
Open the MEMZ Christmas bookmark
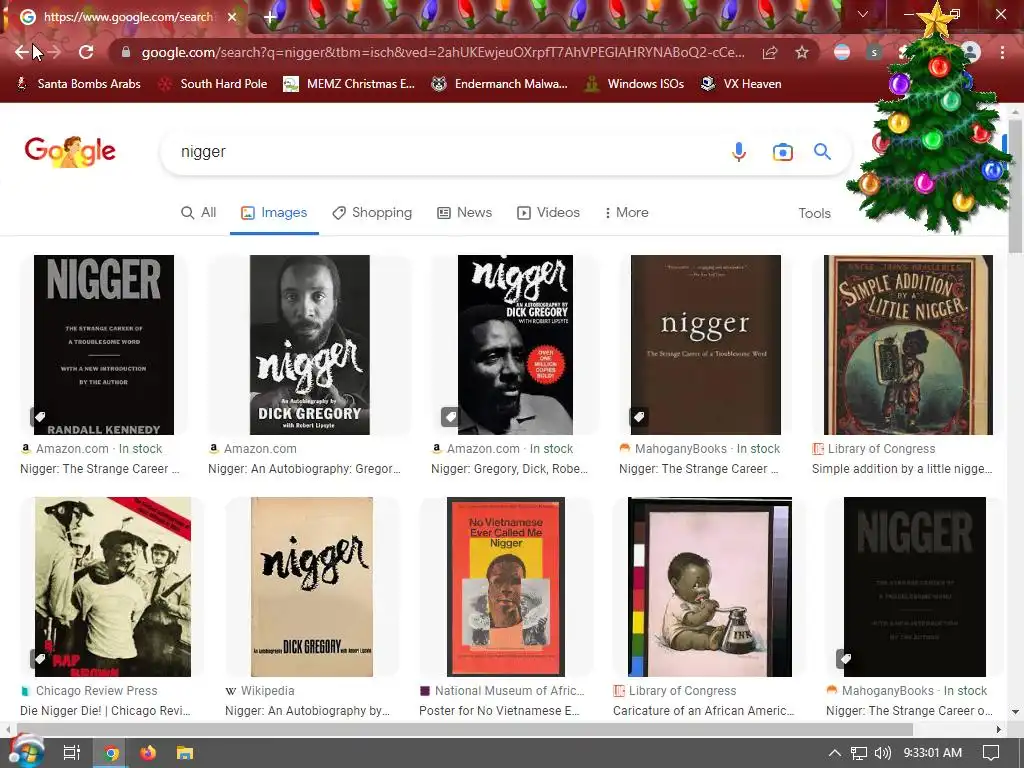click(x=349, y=84)
